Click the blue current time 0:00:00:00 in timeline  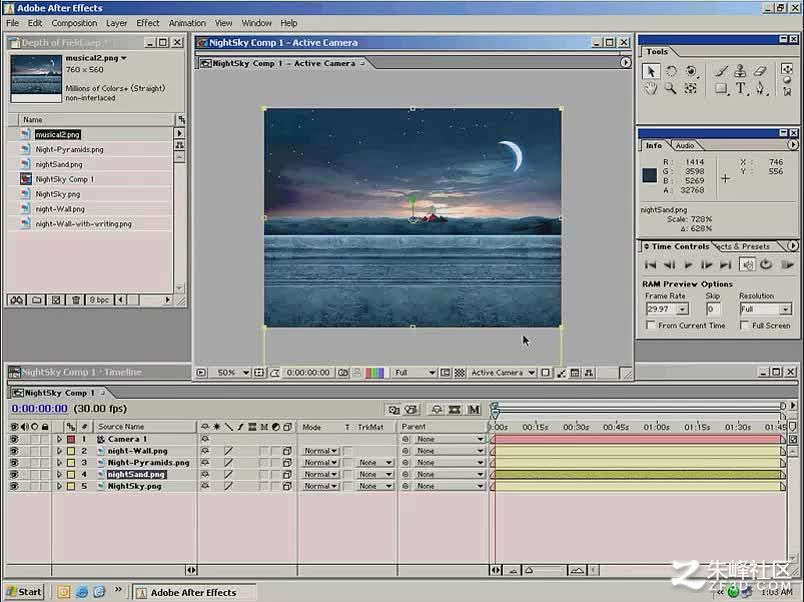point(39,409)
